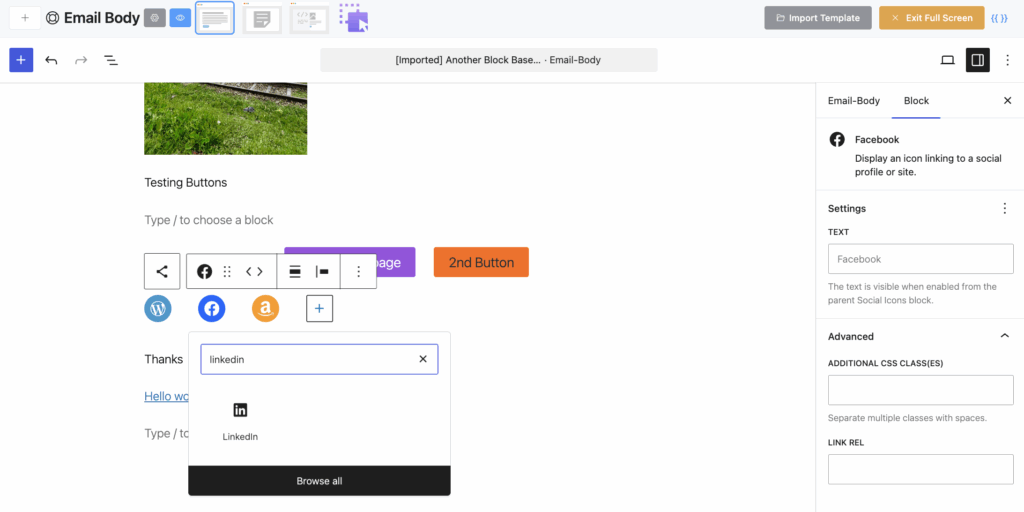1024x512 pixels.
Task: Click the WordPress social icon
Action: pos(158,309)
